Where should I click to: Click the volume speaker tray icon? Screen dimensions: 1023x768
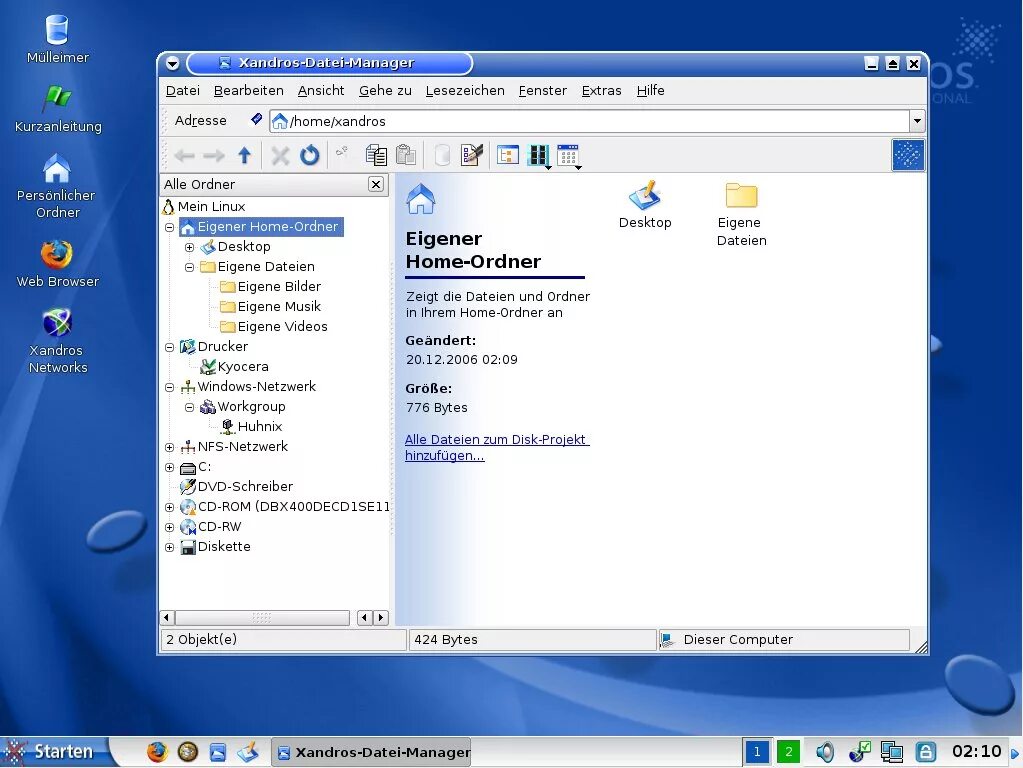coord(825,752)
